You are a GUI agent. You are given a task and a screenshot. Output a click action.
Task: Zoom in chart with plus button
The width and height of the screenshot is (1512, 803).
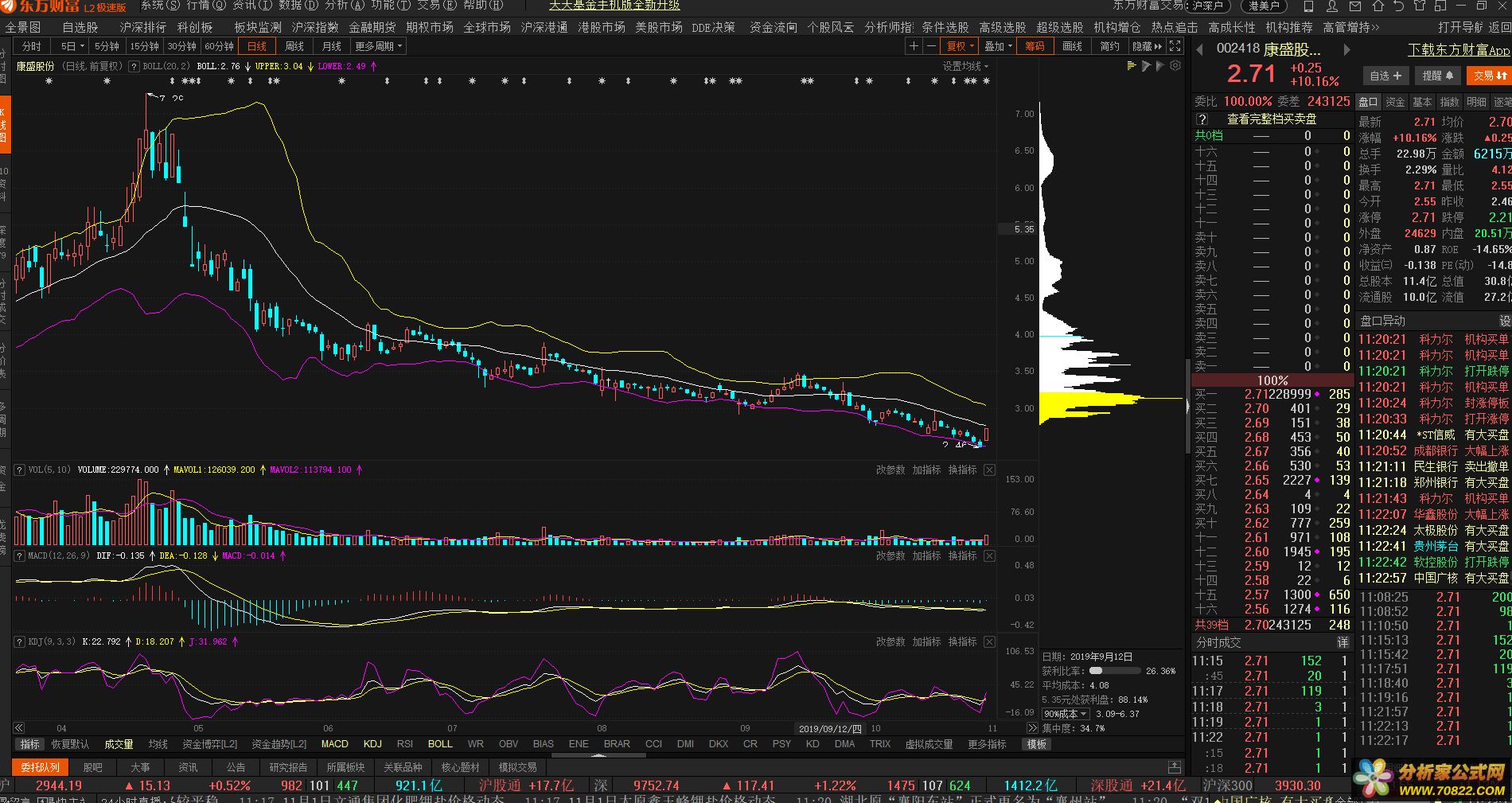click(914, 46)
